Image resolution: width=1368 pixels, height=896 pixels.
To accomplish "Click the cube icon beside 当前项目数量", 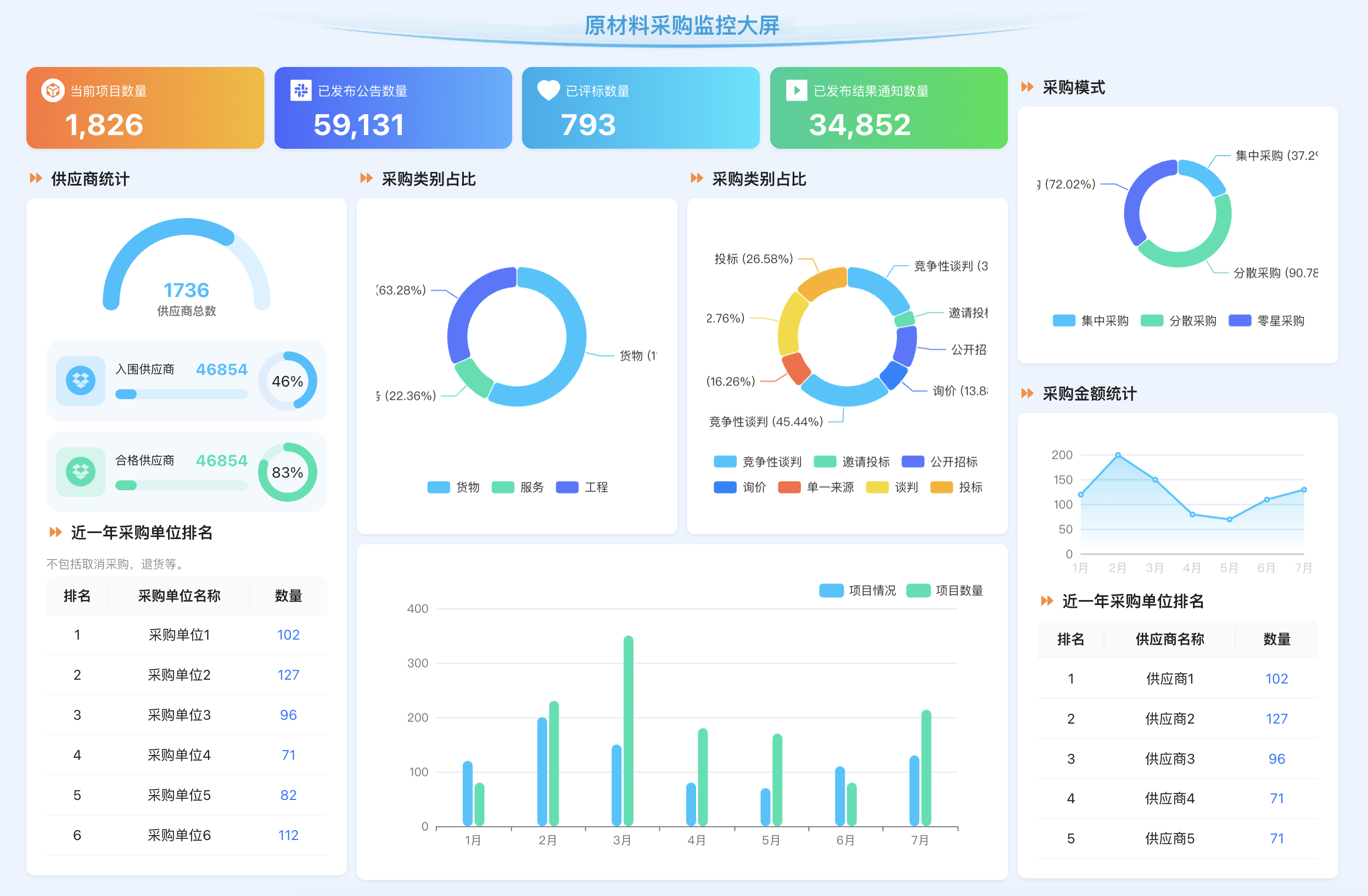I will (52, 90).
